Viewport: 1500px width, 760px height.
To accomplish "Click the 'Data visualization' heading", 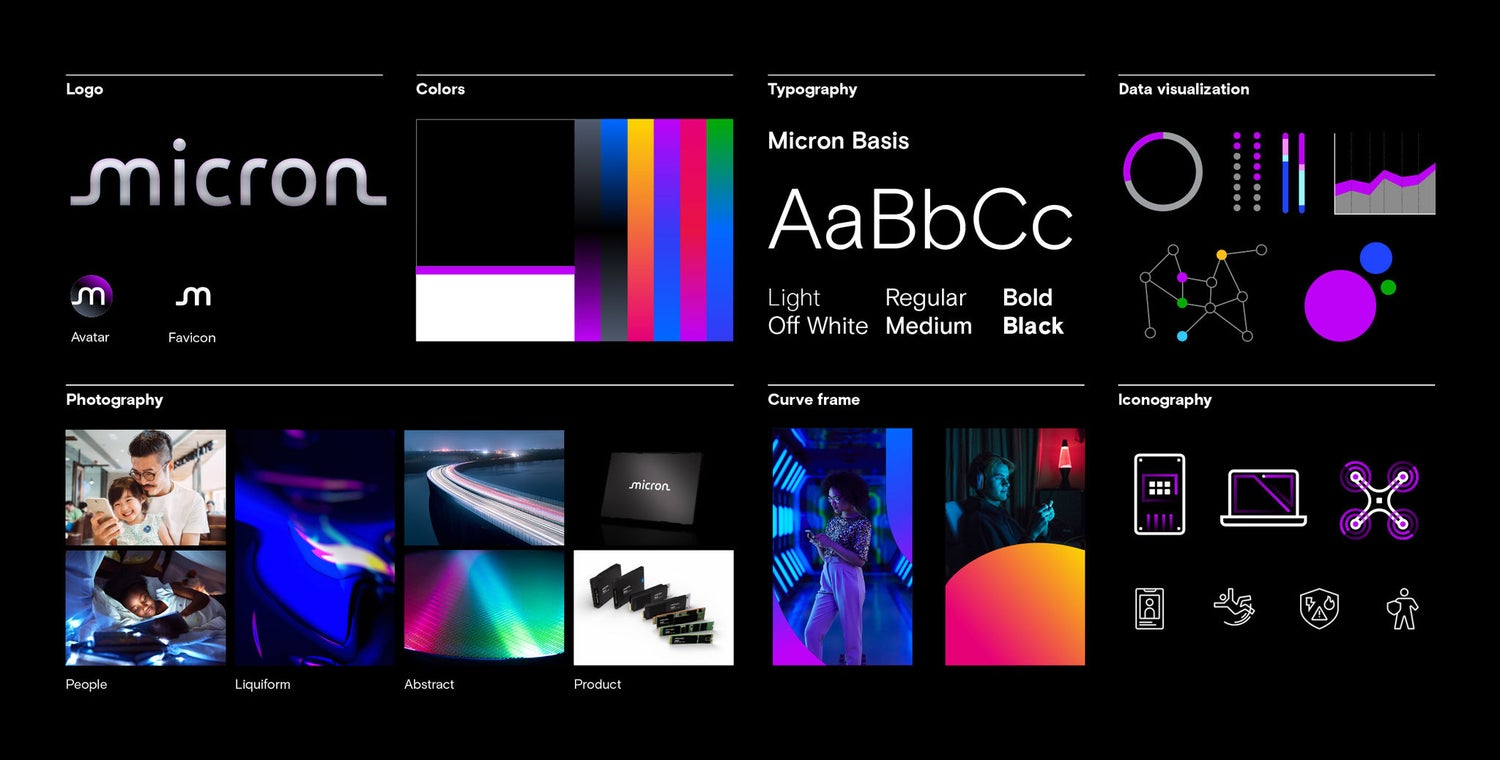I will pyautogui.click(x=1184, y=89).
